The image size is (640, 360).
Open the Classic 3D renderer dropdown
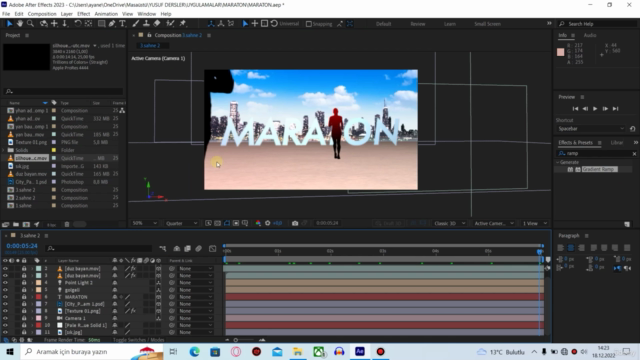tap(449, 223)
